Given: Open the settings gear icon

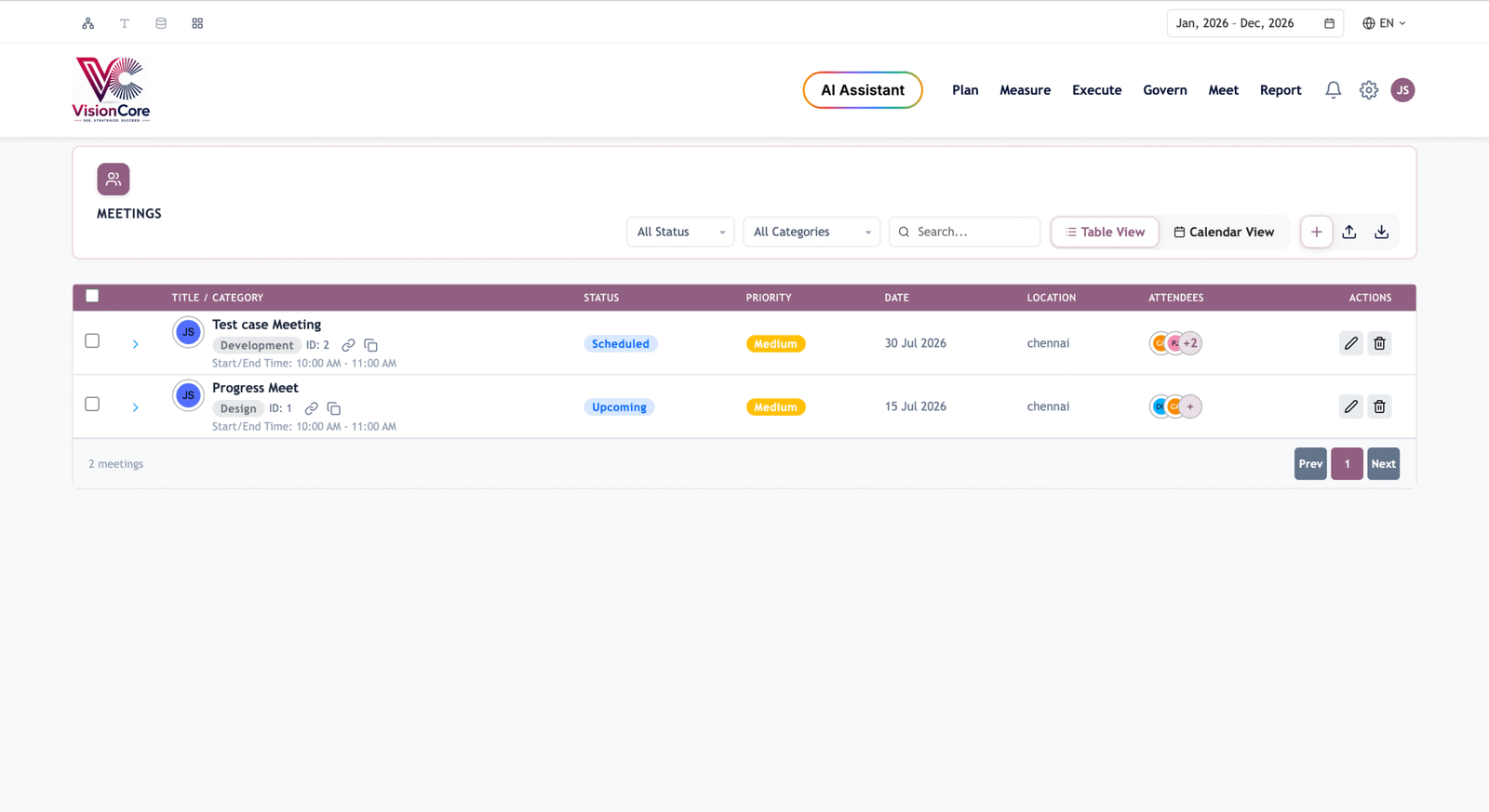Looking at the screenshot, I should (1369, 90).
